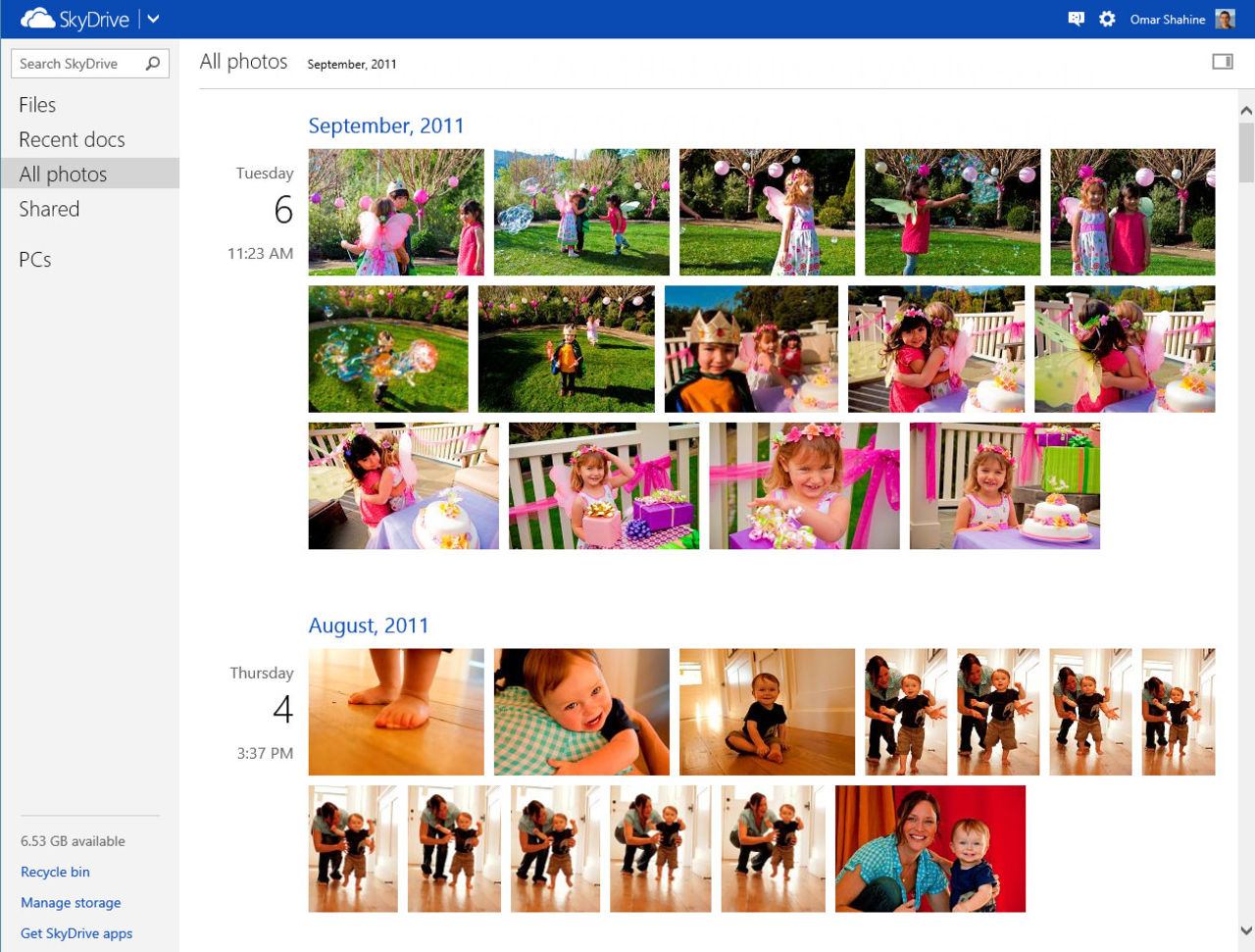Open the September, 2011 breadcrumb dropdown

[x=352, y=65]
